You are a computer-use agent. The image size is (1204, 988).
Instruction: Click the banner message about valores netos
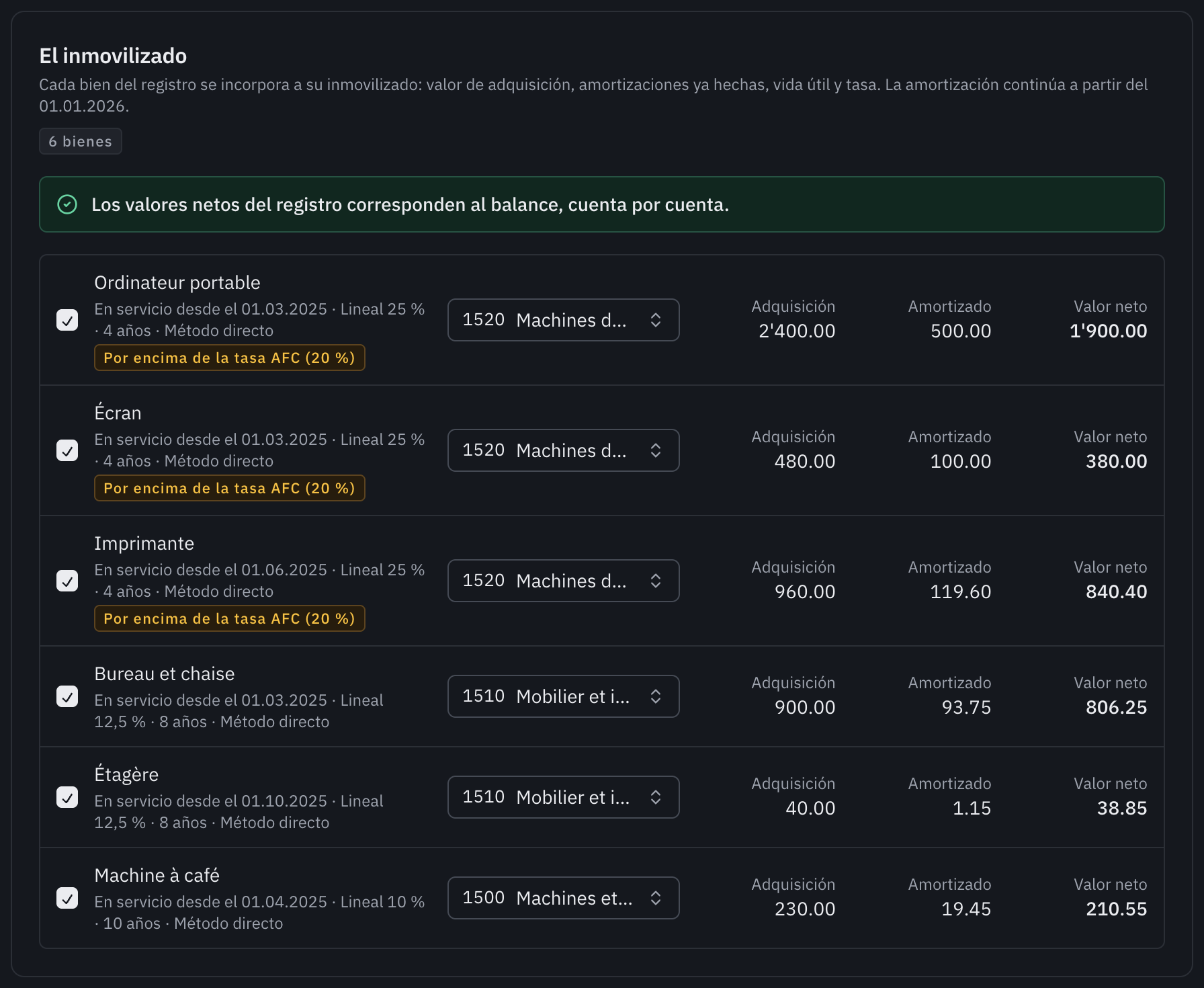point(411,204)
